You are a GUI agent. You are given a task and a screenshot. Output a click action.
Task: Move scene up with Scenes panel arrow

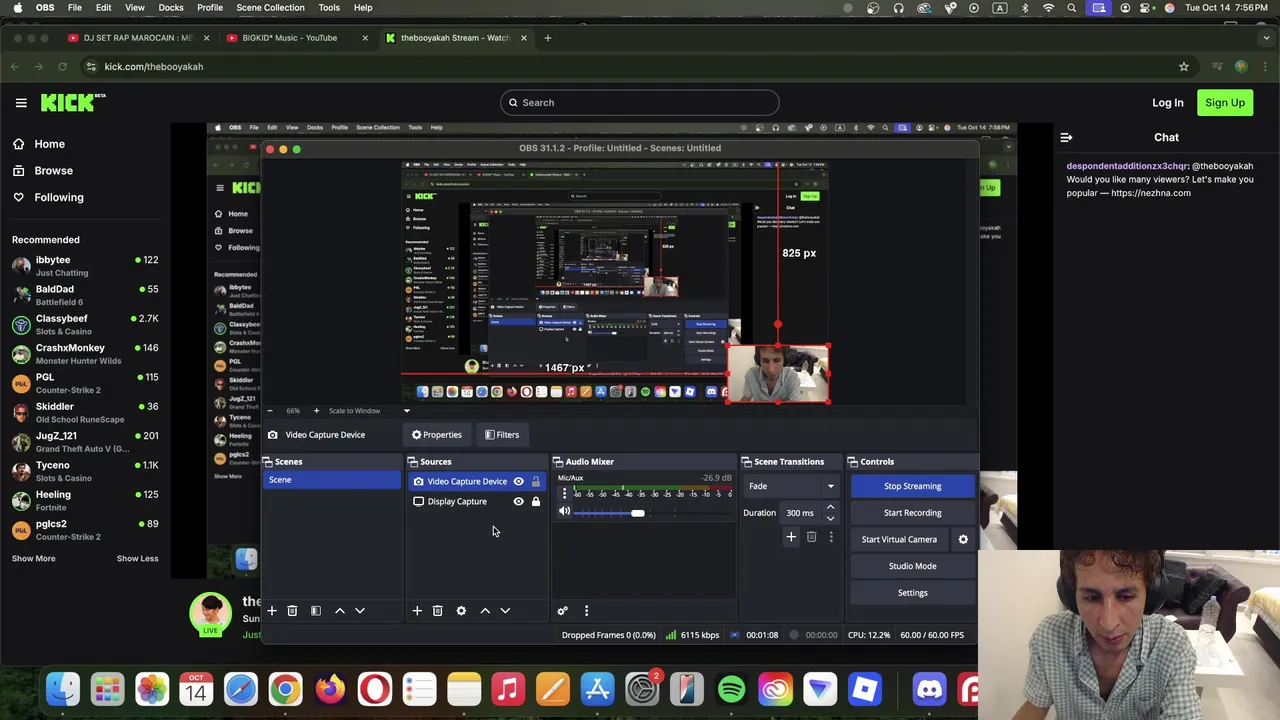click(340, 611)
